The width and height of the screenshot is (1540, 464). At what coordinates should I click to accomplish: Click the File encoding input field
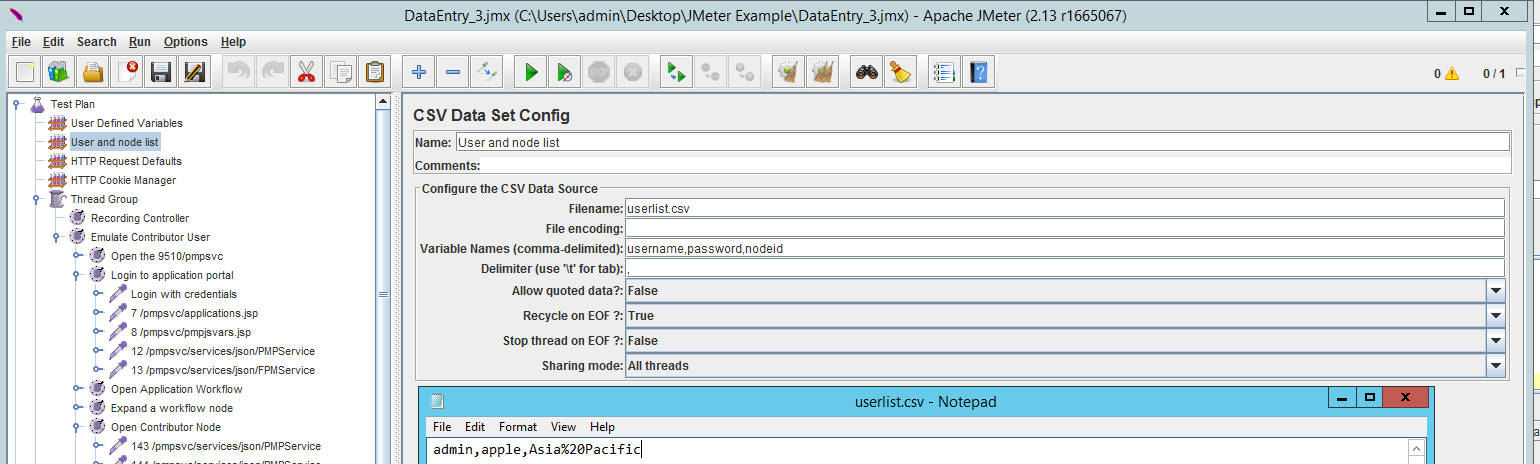[1065, 228]
